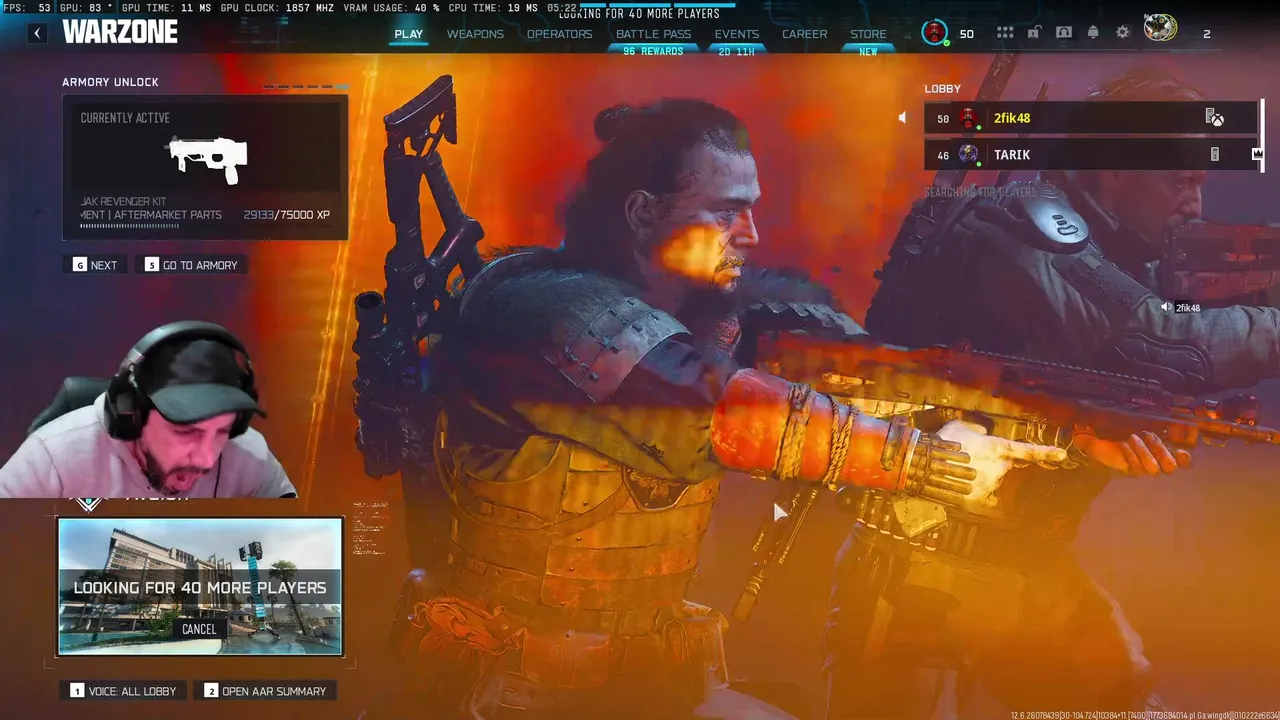This screenshot has height=720, width=1280.
Task: Click TARIK's avatar emblem in lobby
Action: coord(968,154)
